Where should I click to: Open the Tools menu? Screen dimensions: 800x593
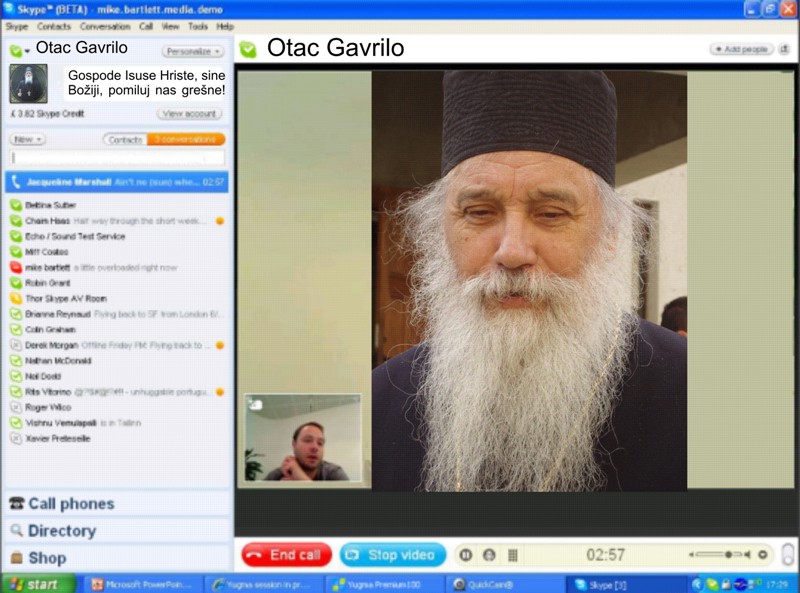[x=198, y=26]
